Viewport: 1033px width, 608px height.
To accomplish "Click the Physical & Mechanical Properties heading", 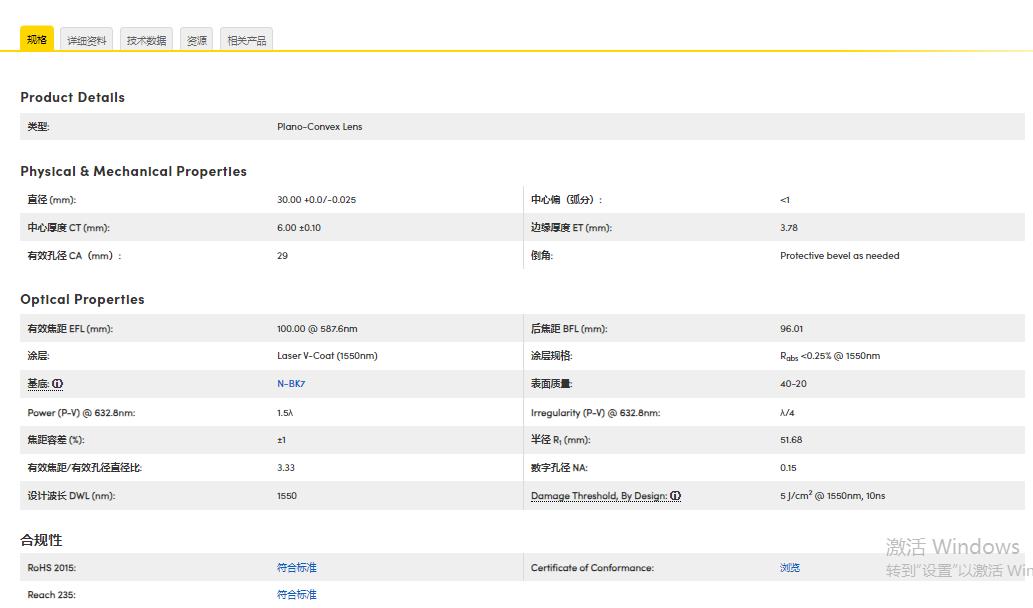I will point(133,171).
